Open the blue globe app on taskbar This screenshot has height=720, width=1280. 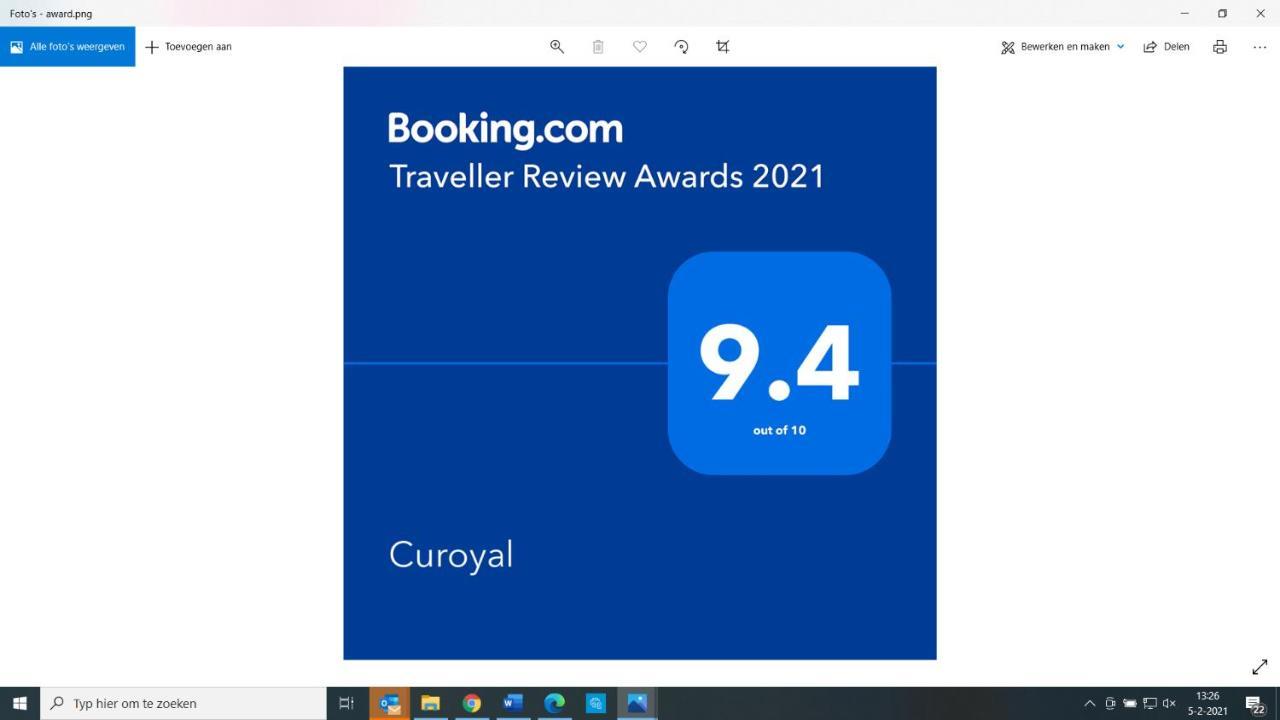click(x=596, y=703)
